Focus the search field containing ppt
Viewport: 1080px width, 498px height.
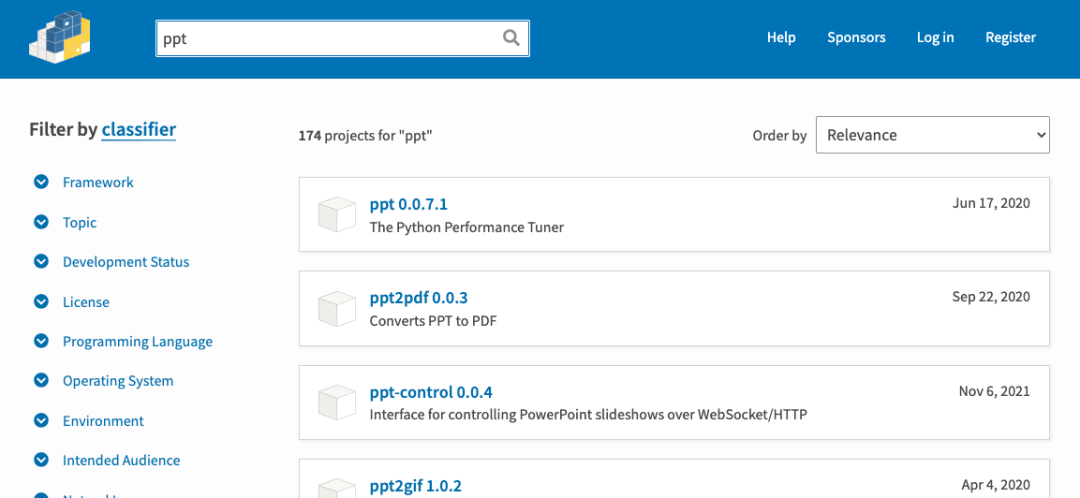328,39
